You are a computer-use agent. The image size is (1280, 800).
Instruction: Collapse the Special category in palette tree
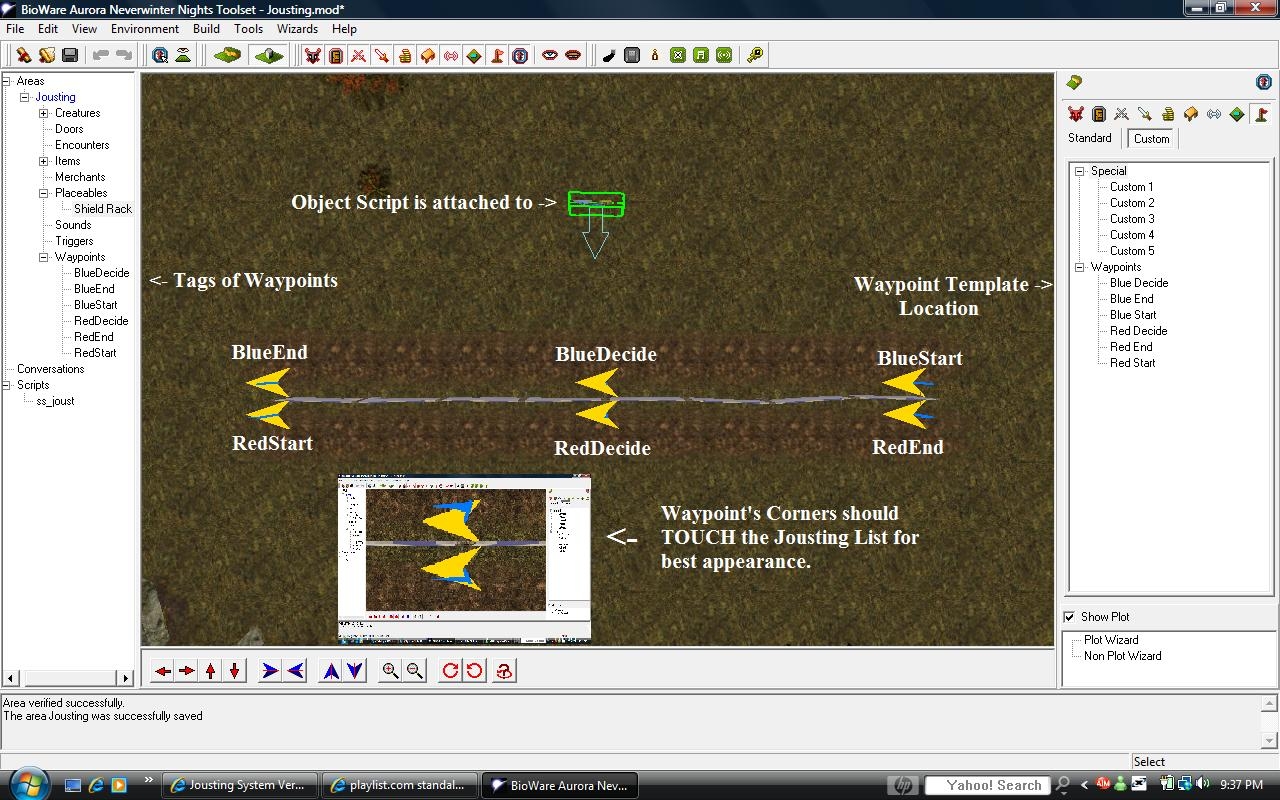1080,171
